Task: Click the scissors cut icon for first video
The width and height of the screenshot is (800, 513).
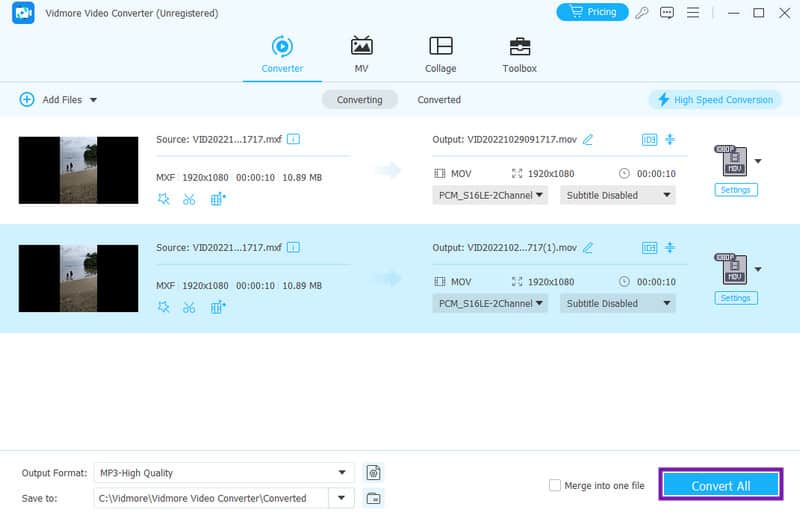Action: [x=189, y=198]
